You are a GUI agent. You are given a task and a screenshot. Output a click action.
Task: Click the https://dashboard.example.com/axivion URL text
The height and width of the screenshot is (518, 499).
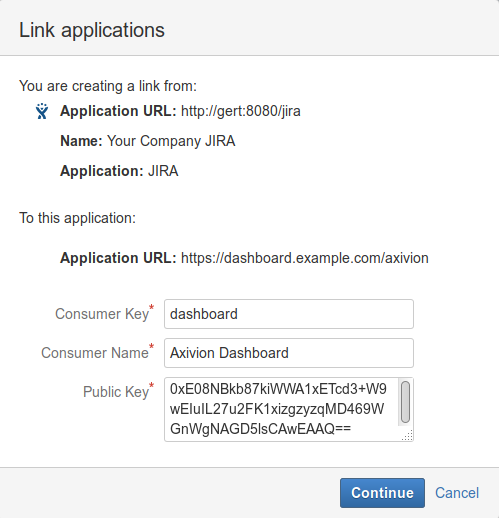click(305, 258)
